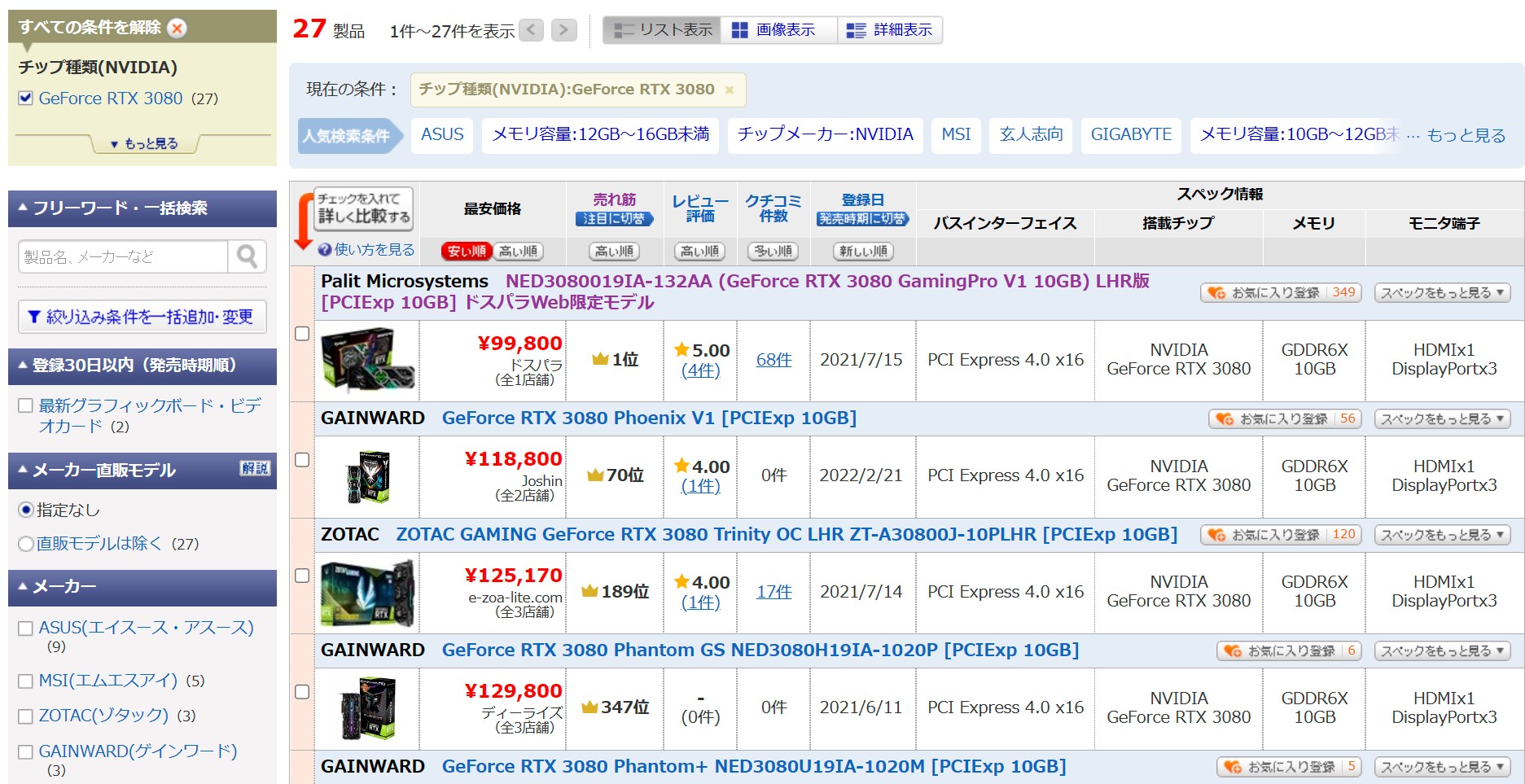The height and width of the screenshot is (784, 1525).
Task: Sort by 多い順 kuchikomi count
Action: tap(773, 252)
